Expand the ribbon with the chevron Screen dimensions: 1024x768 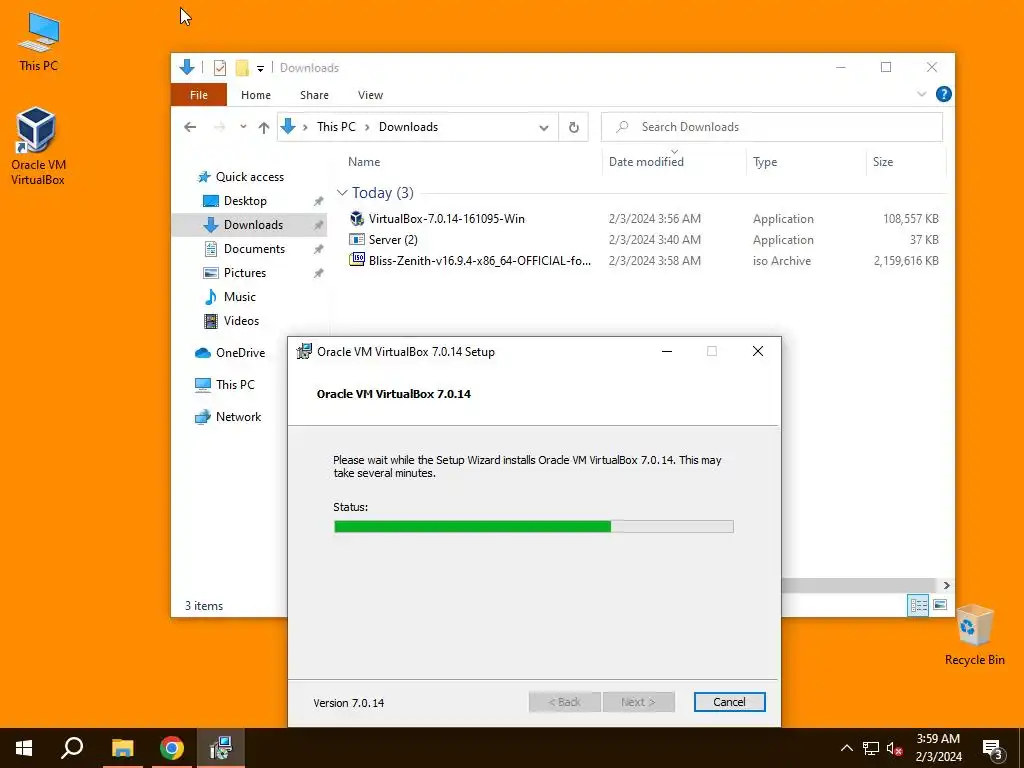pyautogui.click(x=921, y=94)
